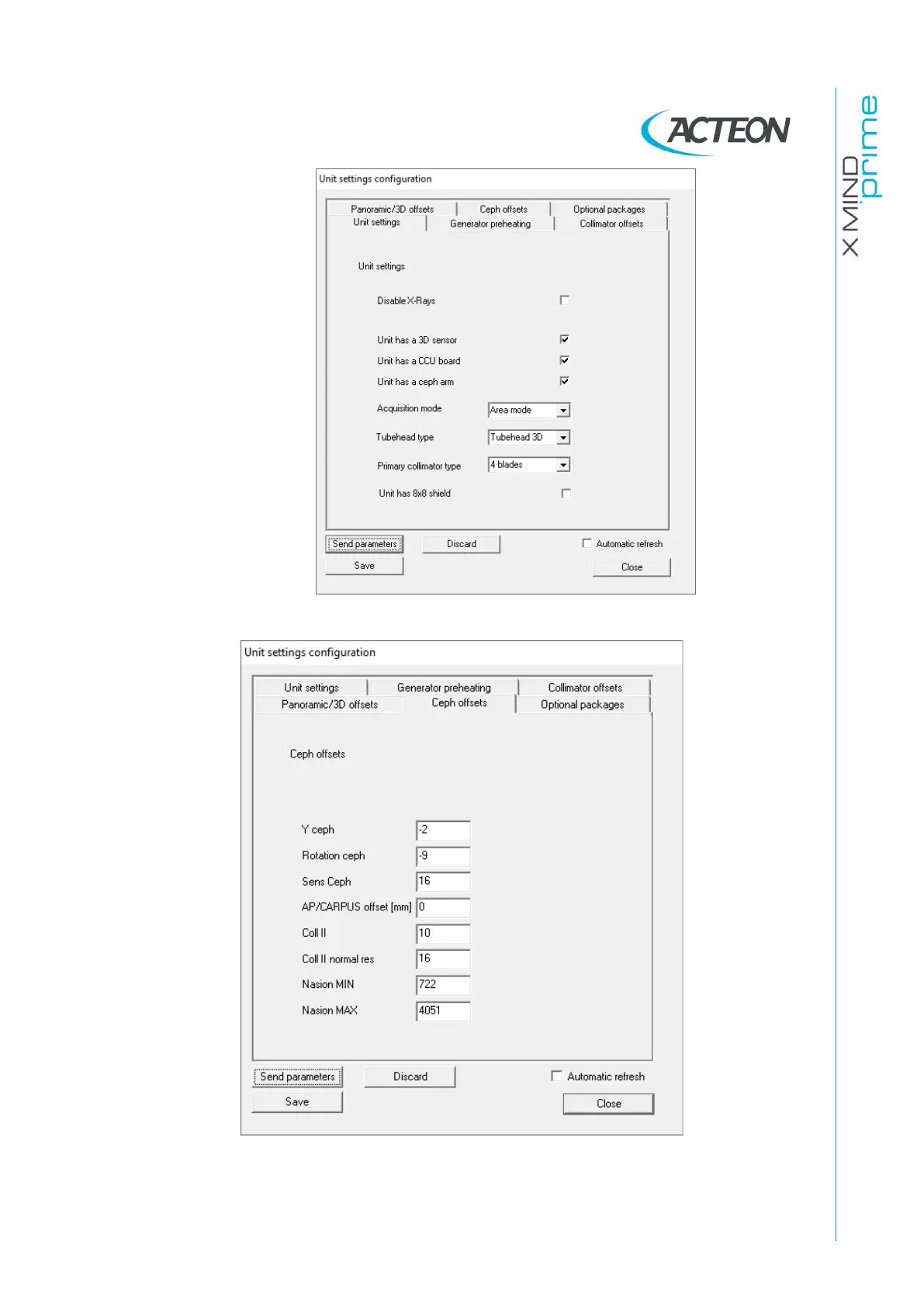
Task: Expand Tubehead type dropdown arrow
Action: [x=563, y=438]
